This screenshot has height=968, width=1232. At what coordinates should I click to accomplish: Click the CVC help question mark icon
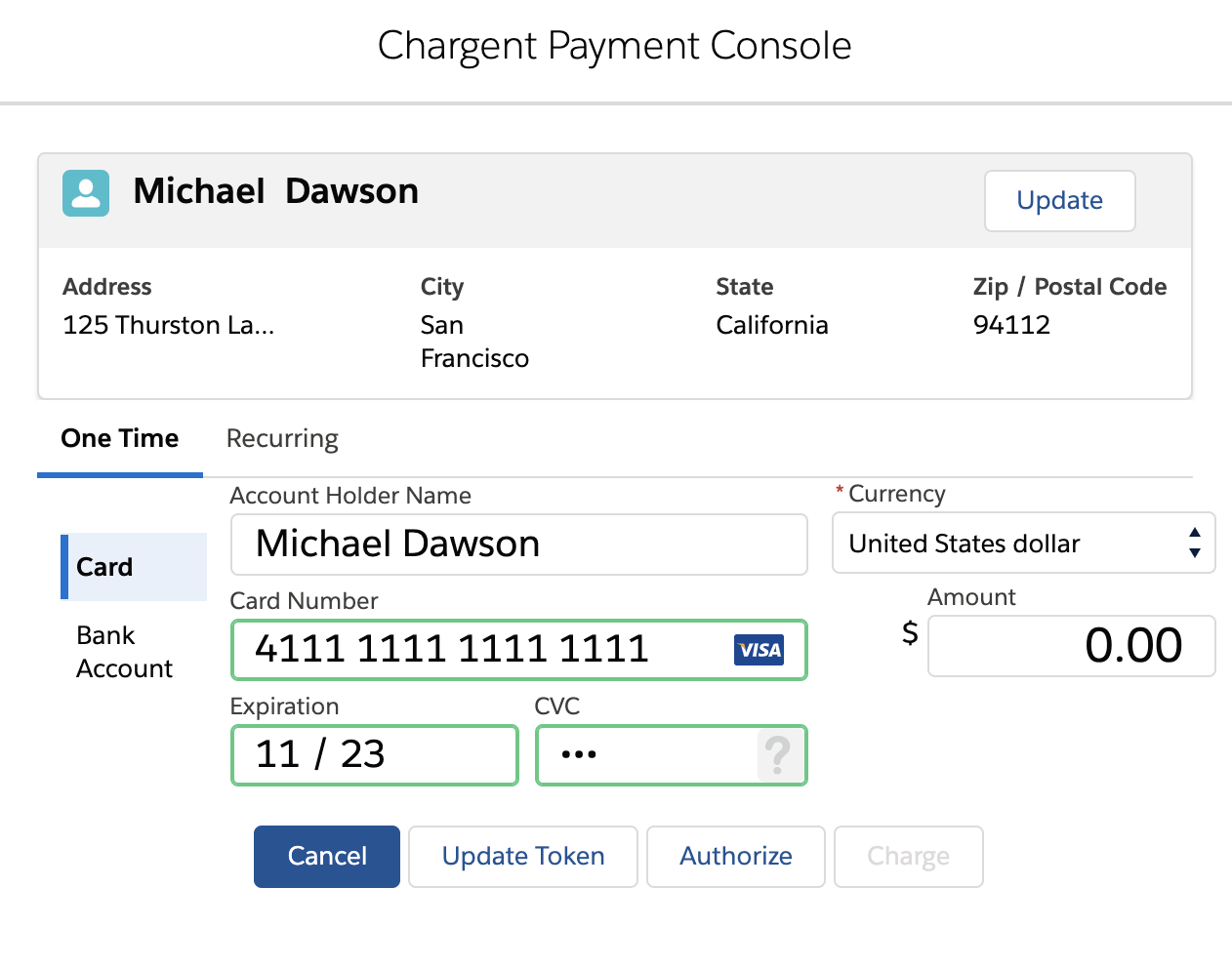[x=778, y=754]
